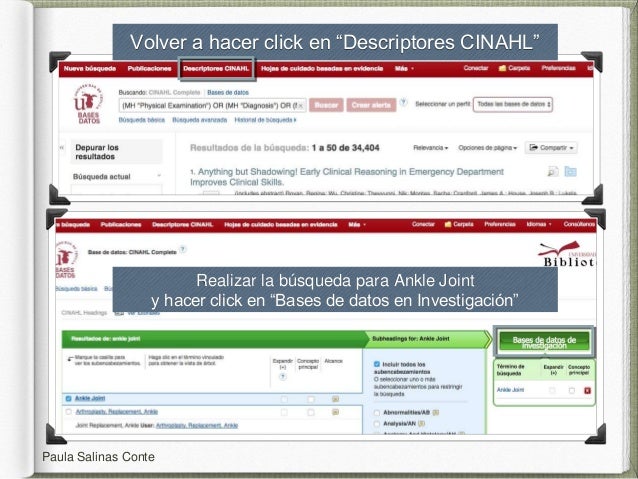Image resolution: width=638 pixels, height=479 pixels.
Task: Open Ankle Joint heading link in results table
Action: pos(90,398)
